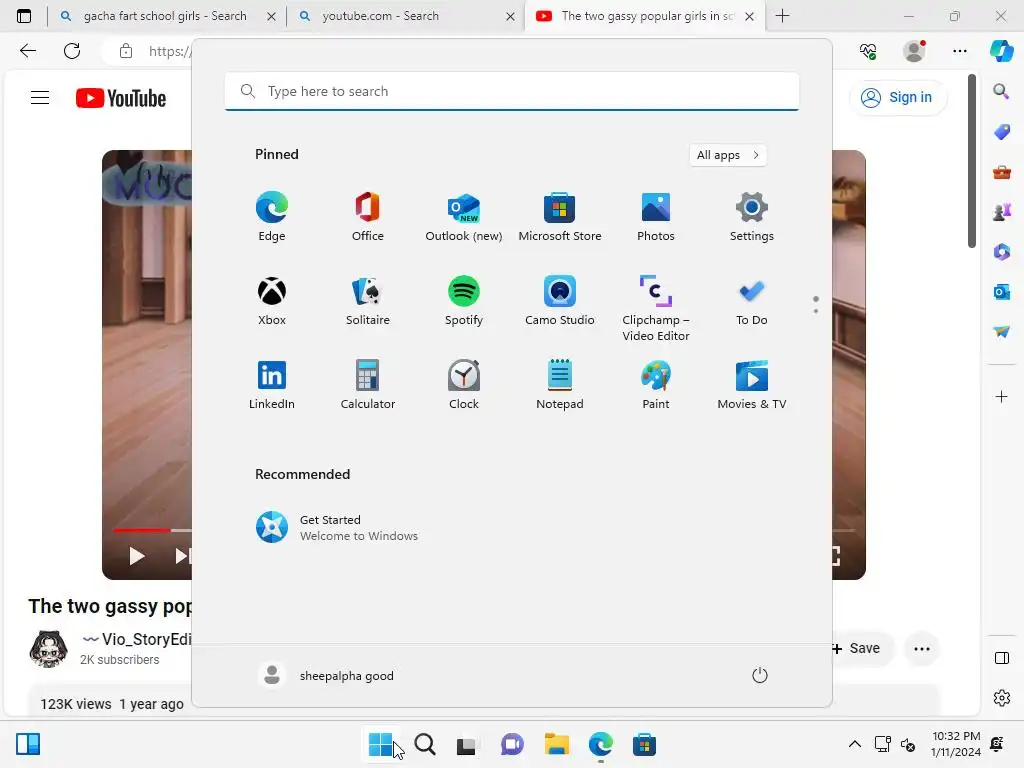This screenshot has width=1024, height=768.
Task: Open Edge sidebar Shopping tag icon
Action: (1001, 132)
